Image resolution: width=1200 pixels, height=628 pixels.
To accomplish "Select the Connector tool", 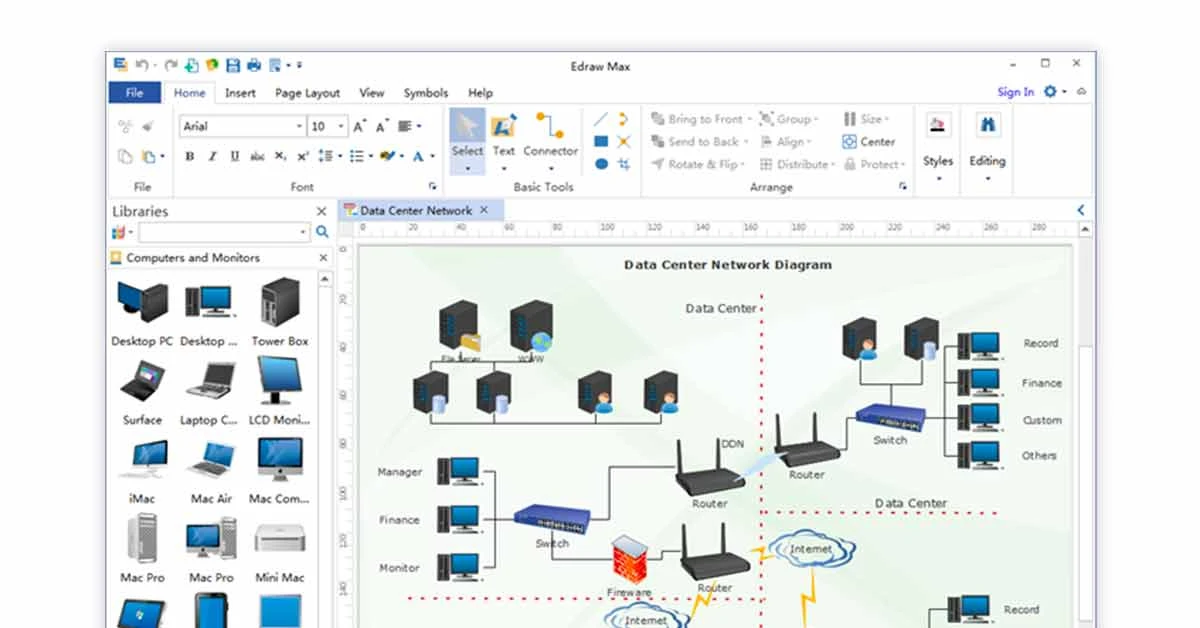I will [551, 128].
